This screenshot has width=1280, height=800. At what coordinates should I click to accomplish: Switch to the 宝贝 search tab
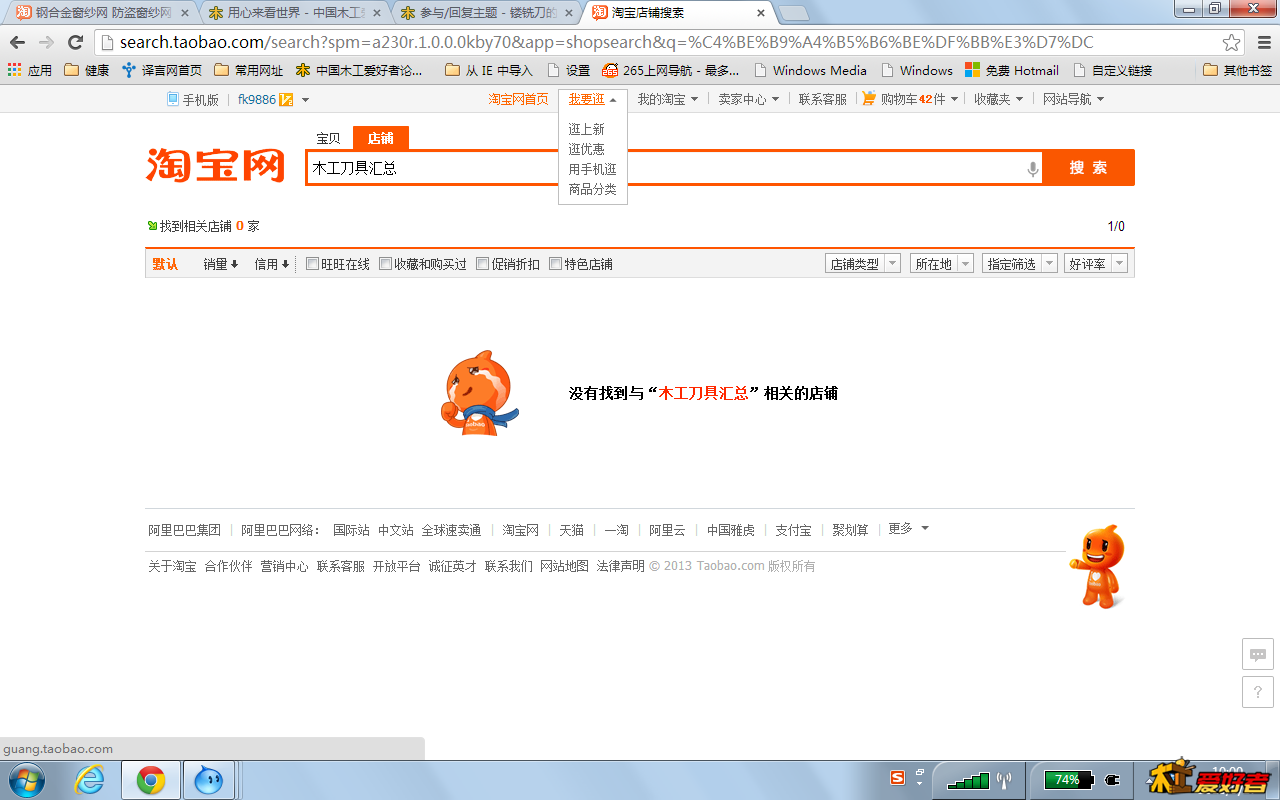pyautogui.click(x=328, y=138)
